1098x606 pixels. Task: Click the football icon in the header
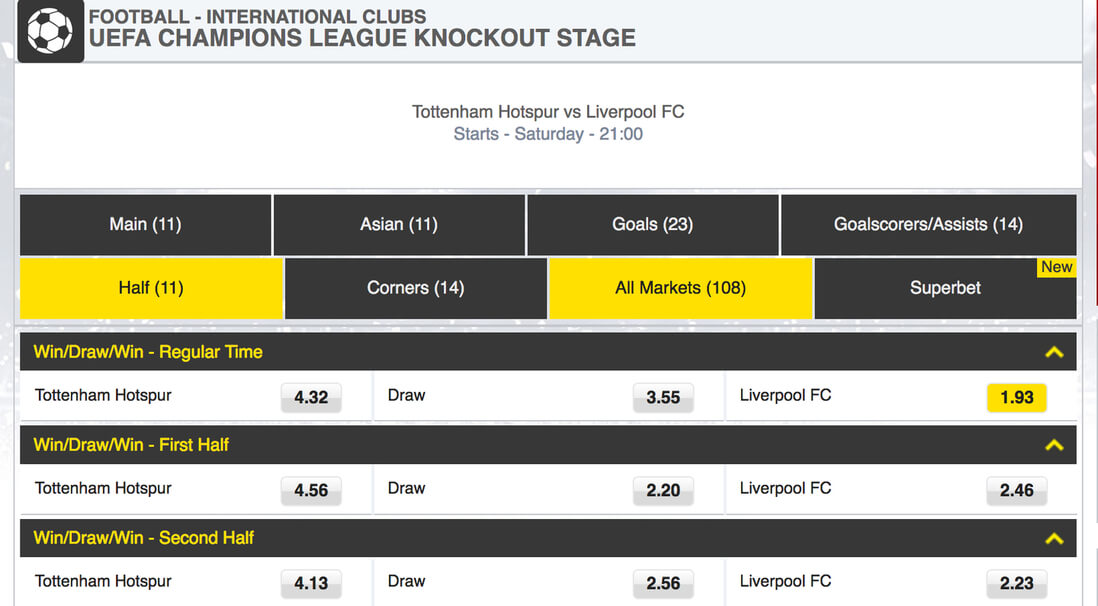(x=50, y=31)
